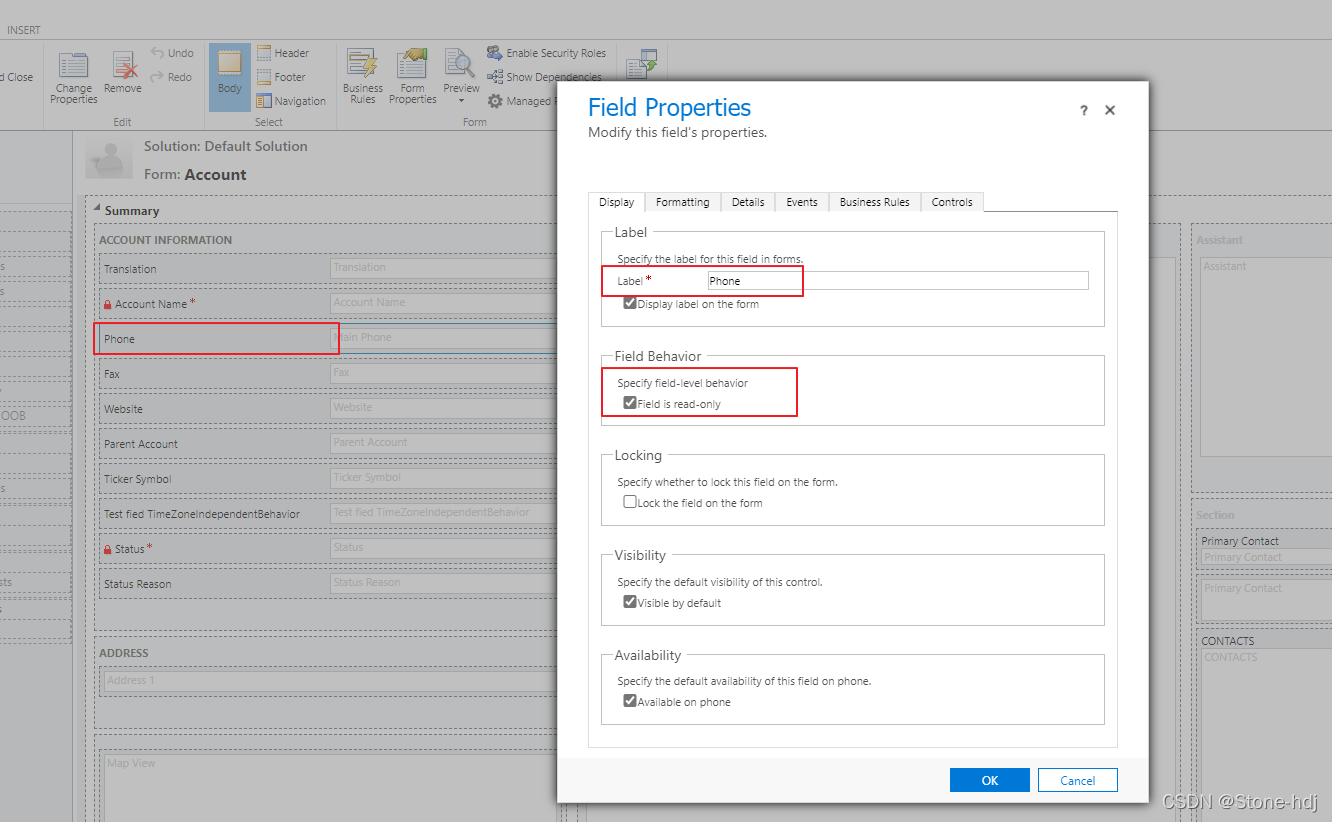The image size is (1332, 822).
Task: Click the ADDRESS section header
Action: coord(124,653)
